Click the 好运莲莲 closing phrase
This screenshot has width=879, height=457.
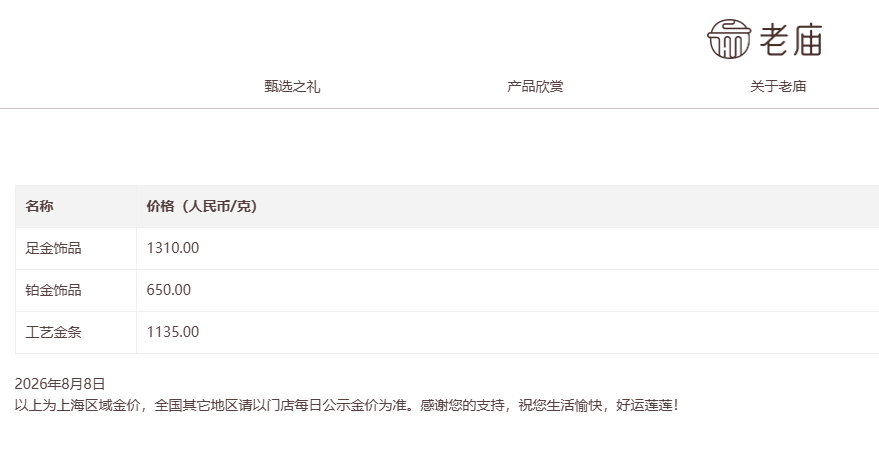click(644, 405)
